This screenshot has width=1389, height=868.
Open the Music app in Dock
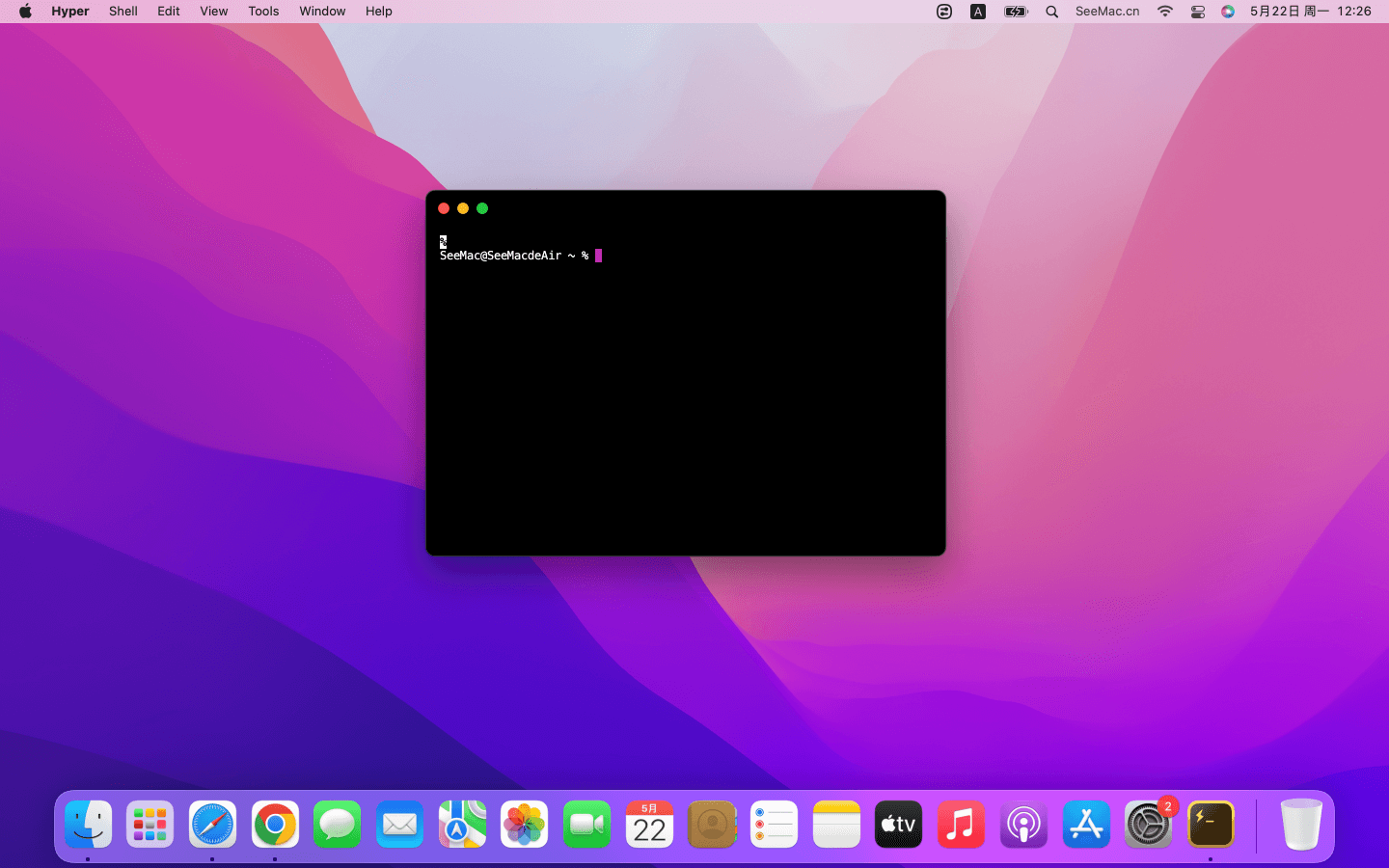[961, 825]
